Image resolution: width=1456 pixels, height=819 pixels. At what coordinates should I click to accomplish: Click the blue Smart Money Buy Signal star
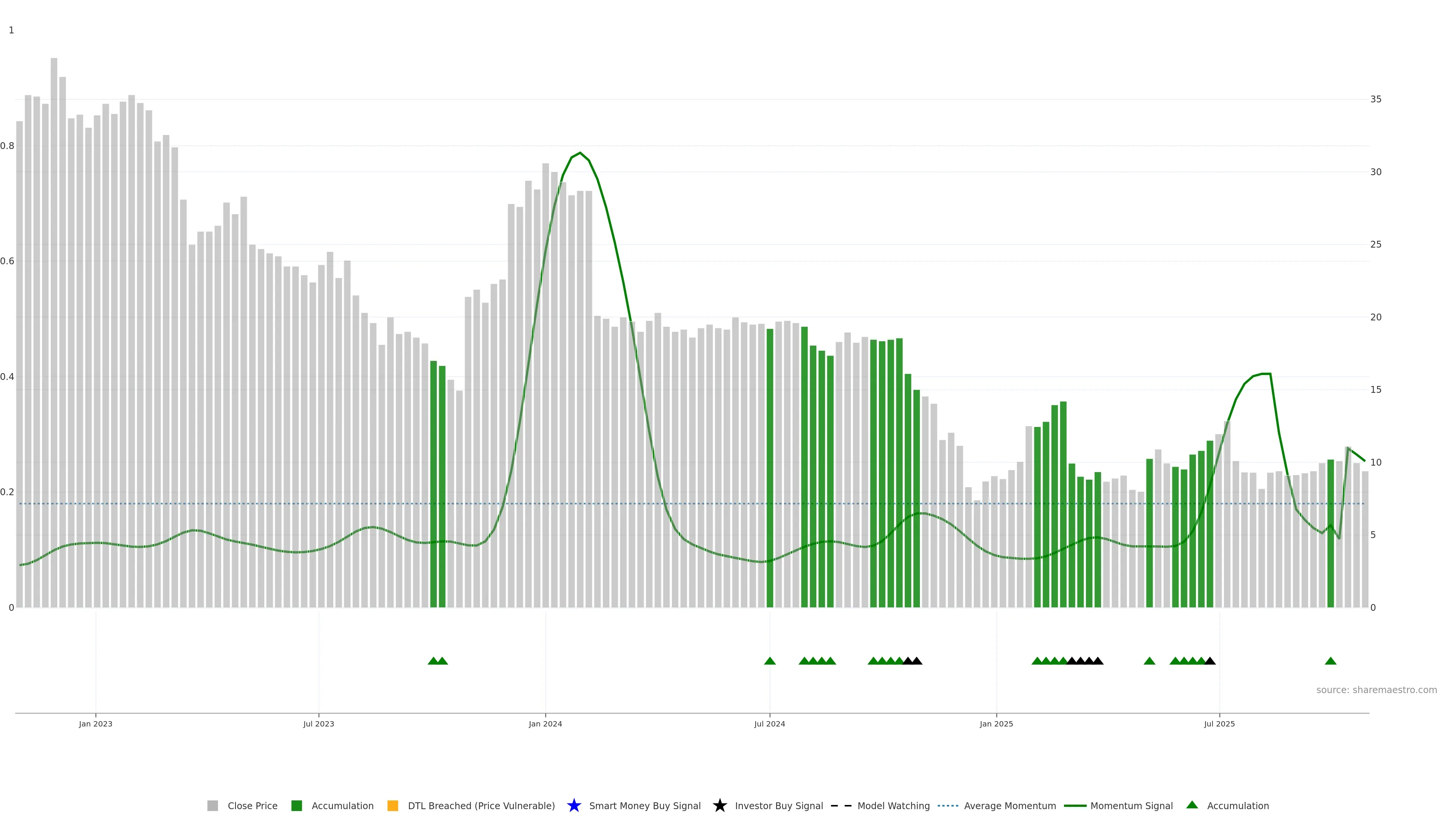tap(574, 805)
